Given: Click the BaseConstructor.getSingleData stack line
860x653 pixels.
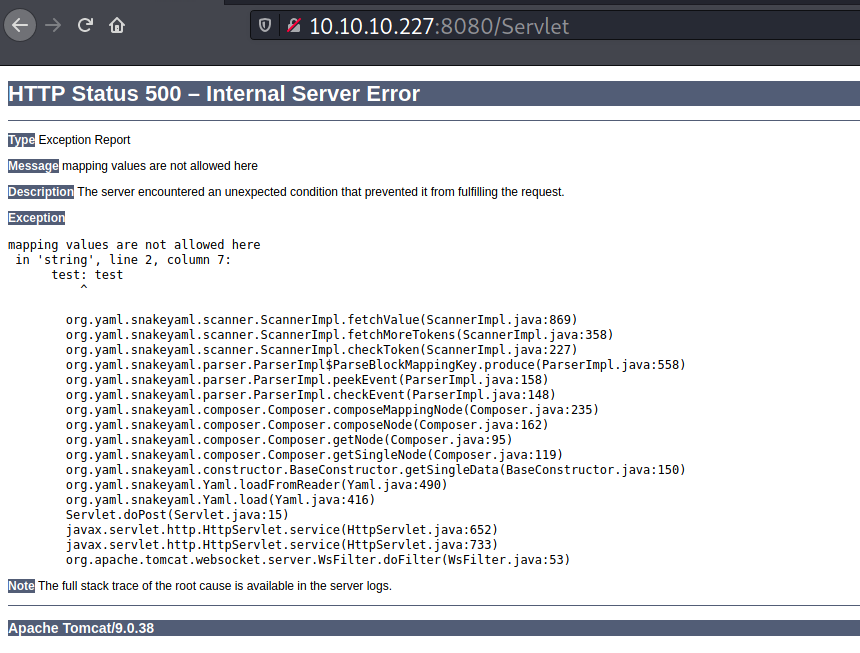Looking at the screenshot, I should pos(375,470).
